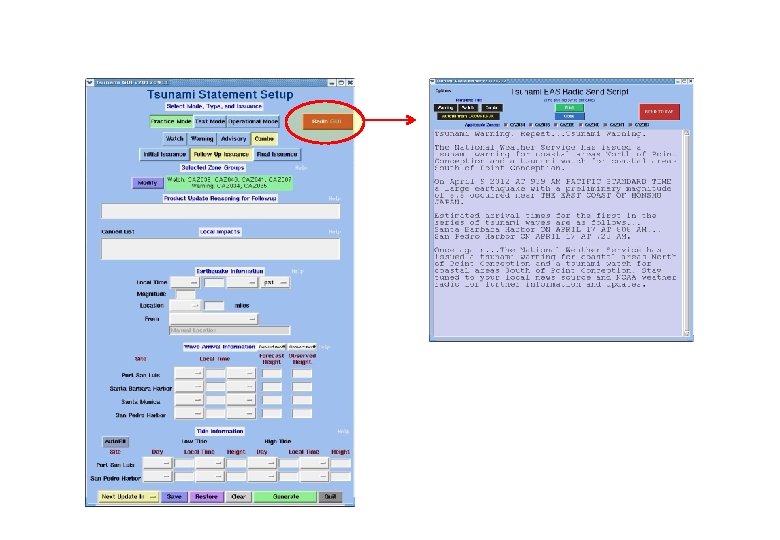Screen dimensions: 780x540
Task: Open the pst time zone dropdown
Action: click(275, 282)
